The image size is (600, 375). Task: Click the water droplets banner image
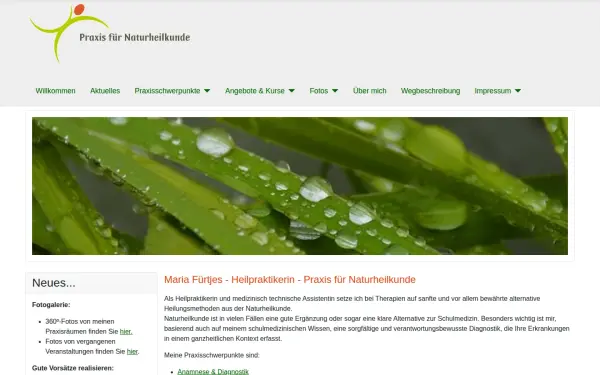point(300,186)
